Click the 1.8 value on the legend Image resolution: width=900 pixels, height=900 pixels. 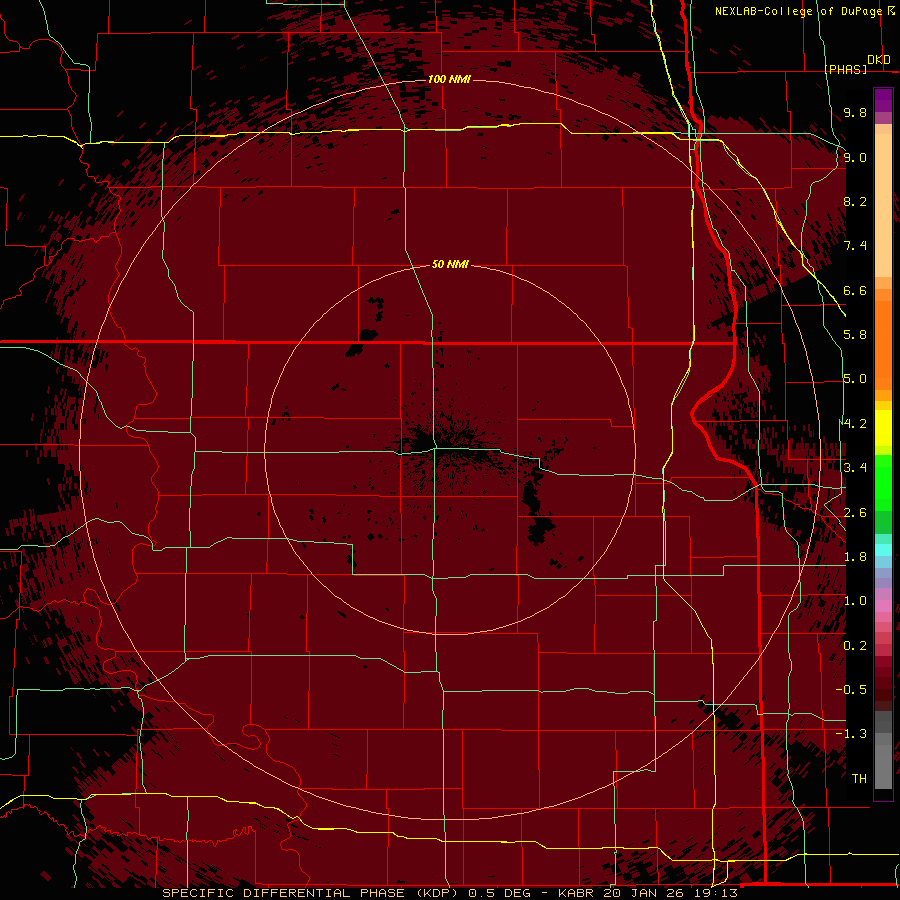tap(855, 557)
